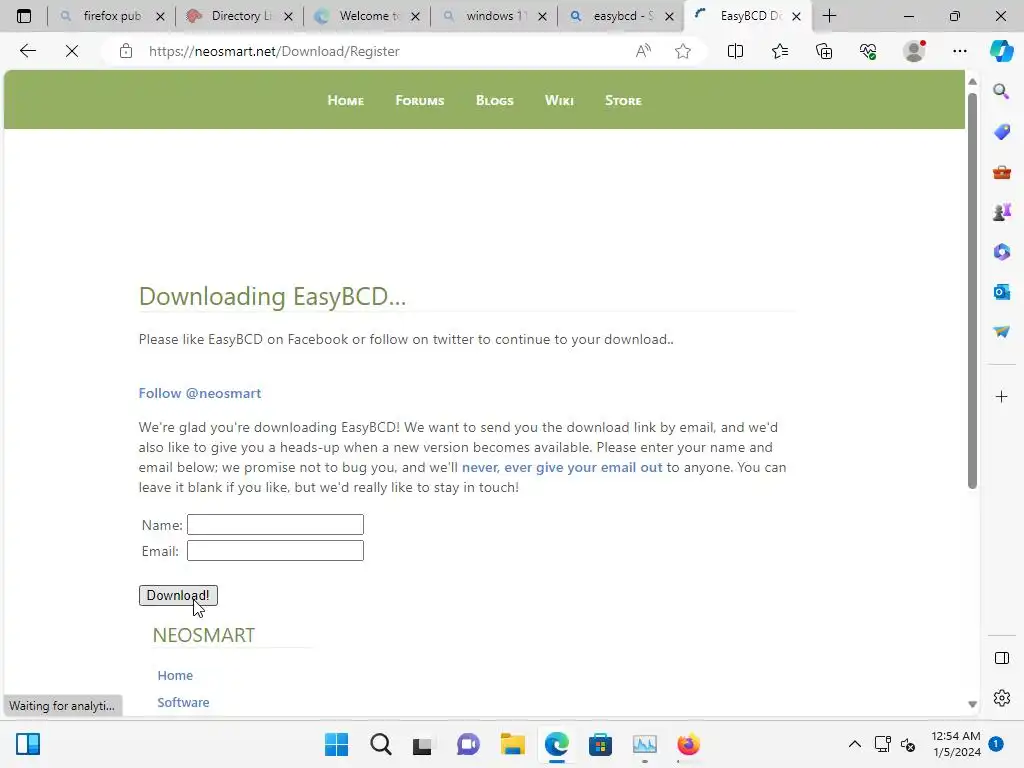The image size is (1024, 768).
Task: Open the Blogs nav menu item
Action: click(494, 101)
